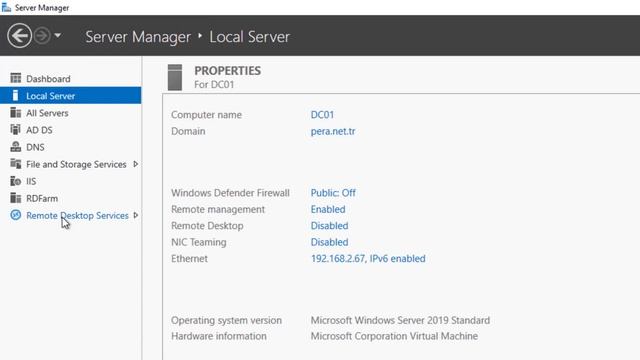Click the RDFarm sidebar icon
Screen dimensions: 640x360
(x=16, y=198)
